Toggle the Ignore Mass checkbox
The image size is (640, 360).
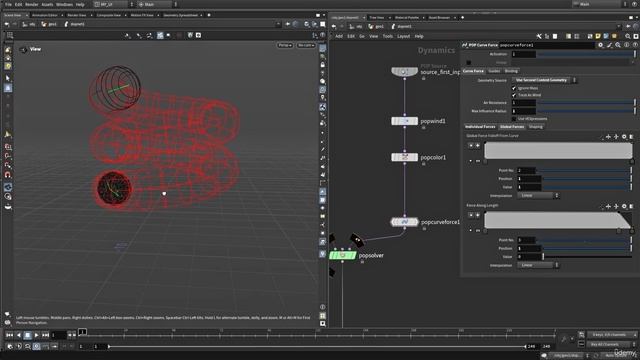(514, 88)
